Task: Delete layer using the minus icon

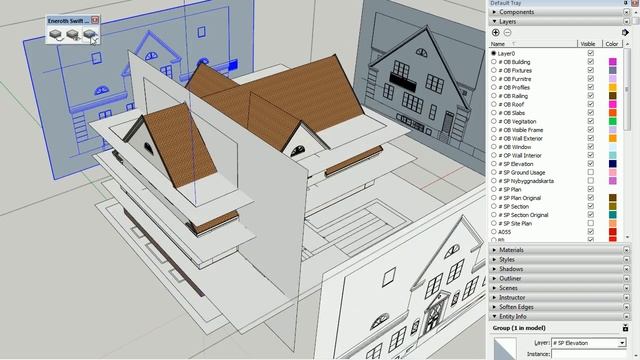Action: pyautogui.click(x=507, y=33)
